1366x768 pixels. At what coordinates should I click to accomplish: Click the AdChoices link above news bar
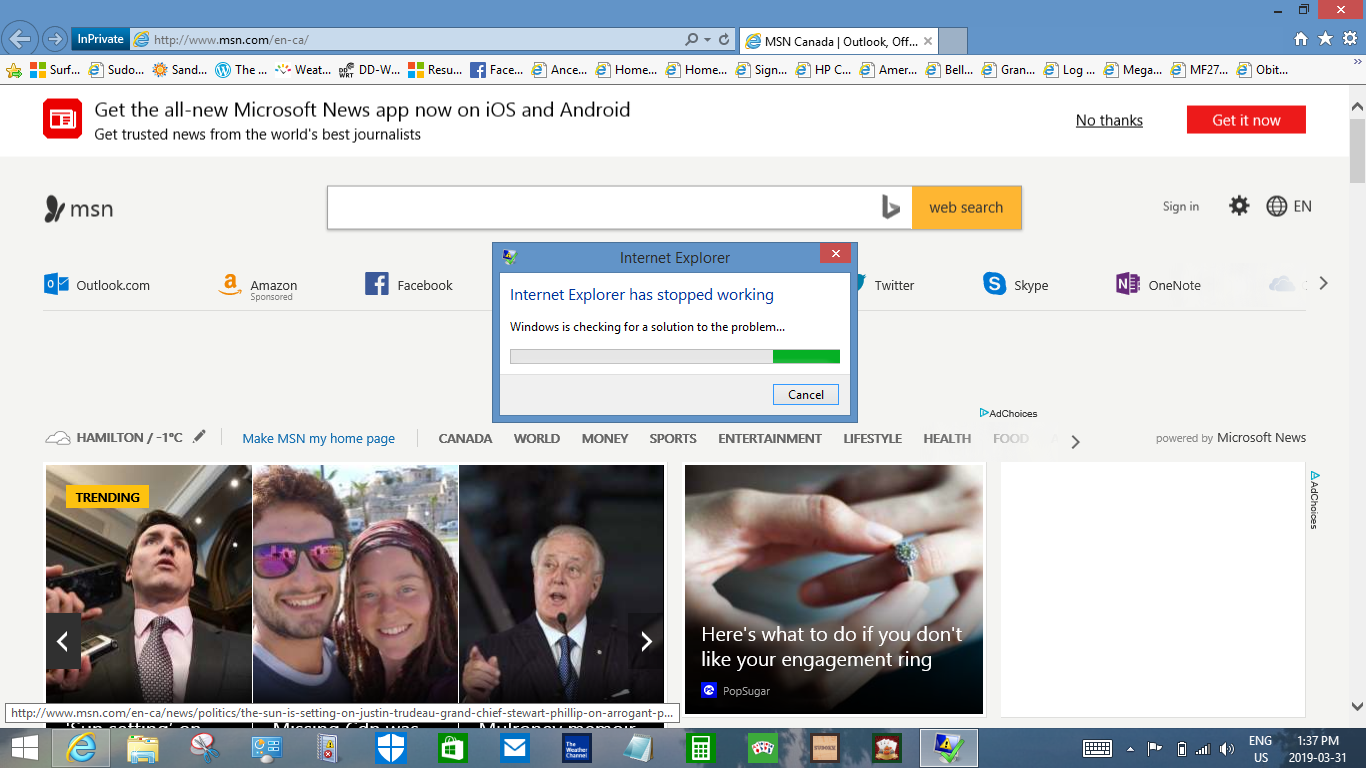tap(1008, 413)
